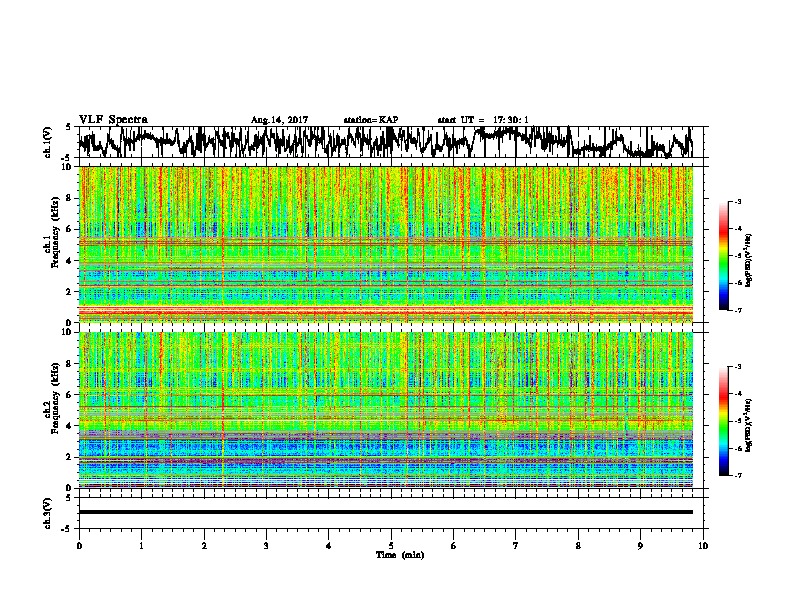Click time axis tick label "8"

click(x=578, y=546)
